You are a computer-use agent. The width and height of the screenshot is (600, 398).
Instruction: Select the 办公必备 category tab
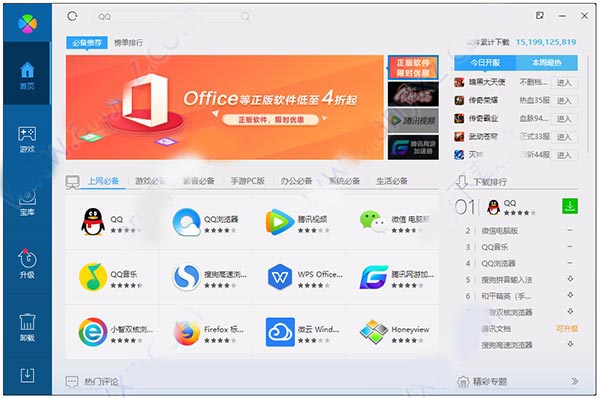click(296, 181)
